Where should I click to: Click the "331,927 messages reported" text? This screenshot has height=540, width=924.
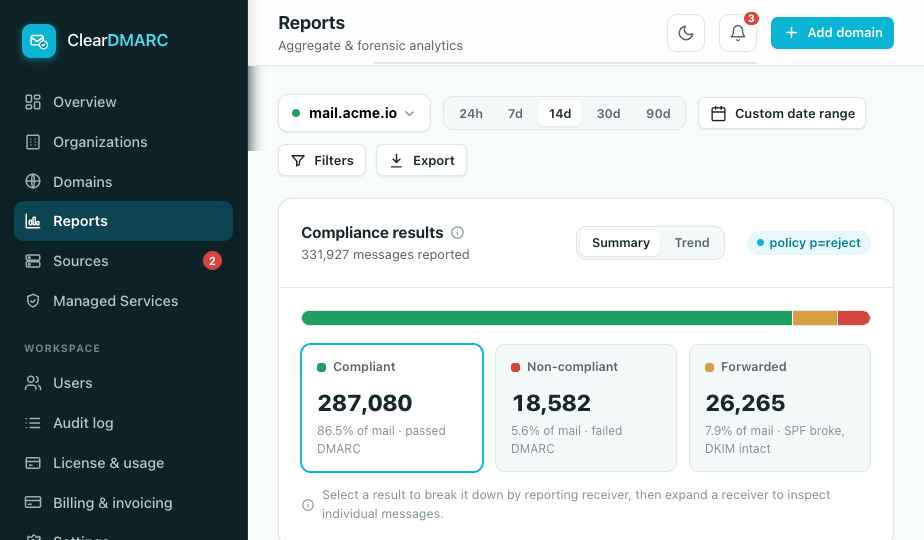coord(385,255)
